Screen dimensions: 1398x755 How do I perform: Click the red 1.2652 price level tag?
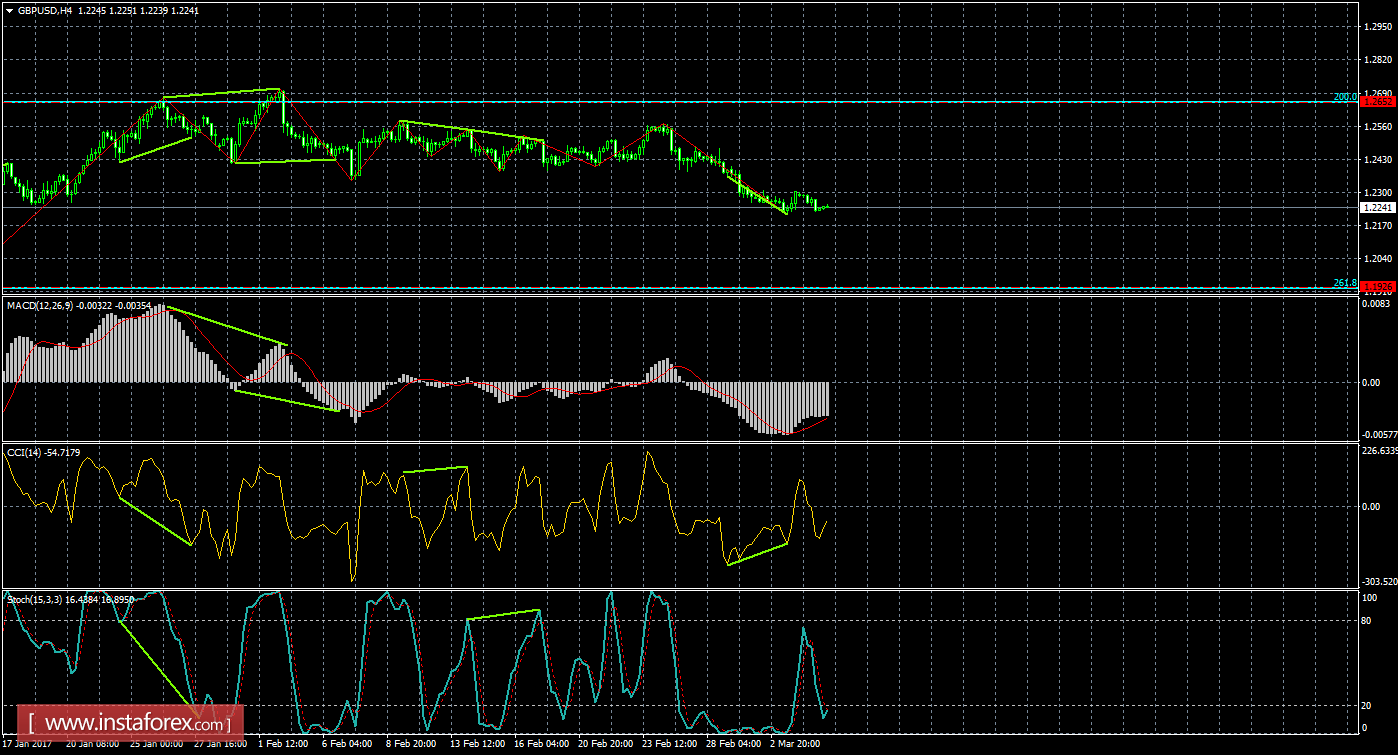[x=1378, y=102]
